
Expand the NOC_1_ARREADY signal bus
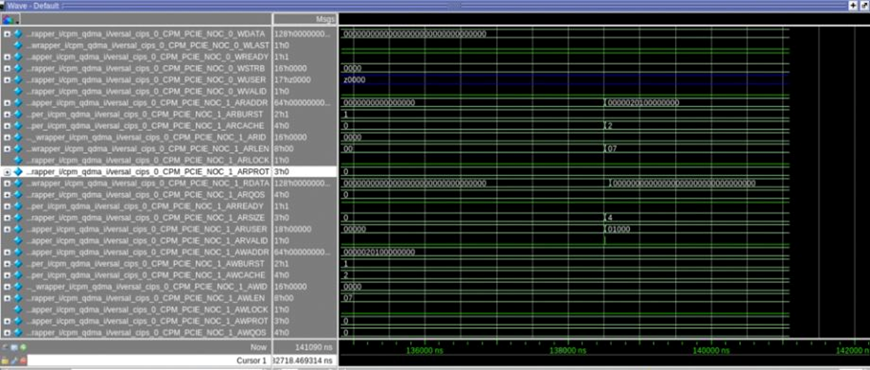(x=7, y=206)
